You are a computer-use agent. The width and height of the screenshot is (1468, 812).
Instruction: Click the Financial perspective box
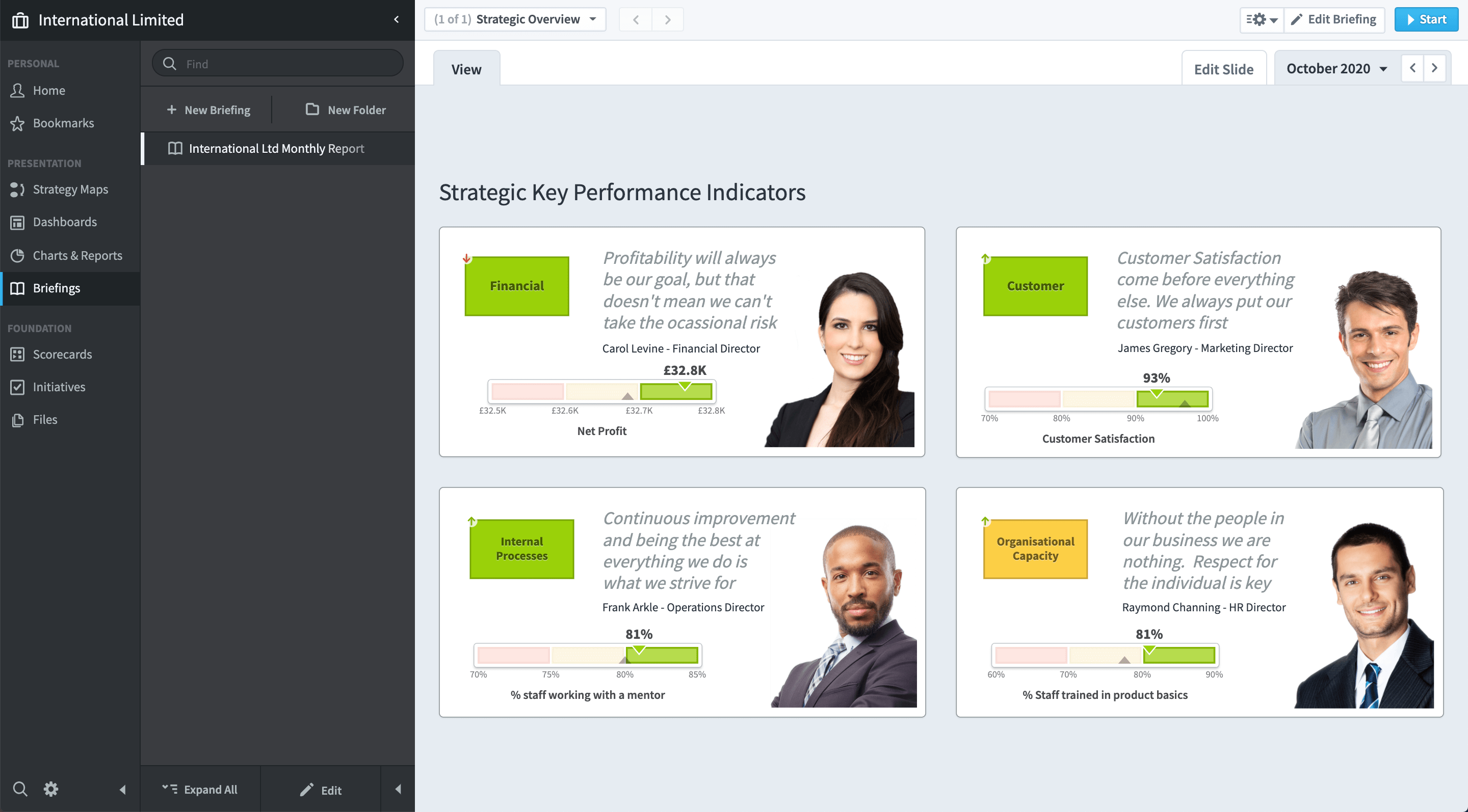click(517, 286)
